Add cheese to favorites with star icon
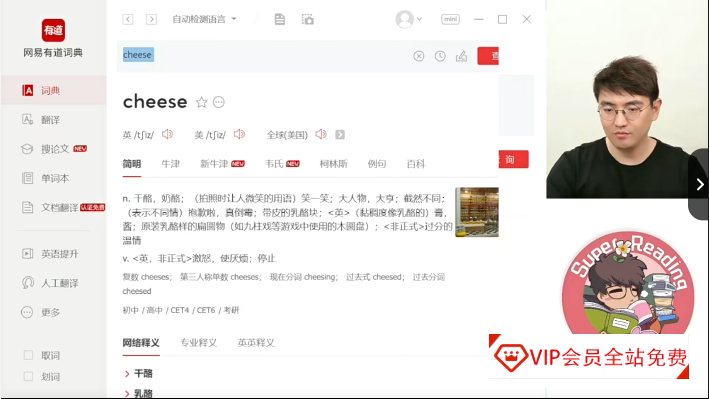 pos(202,102)
